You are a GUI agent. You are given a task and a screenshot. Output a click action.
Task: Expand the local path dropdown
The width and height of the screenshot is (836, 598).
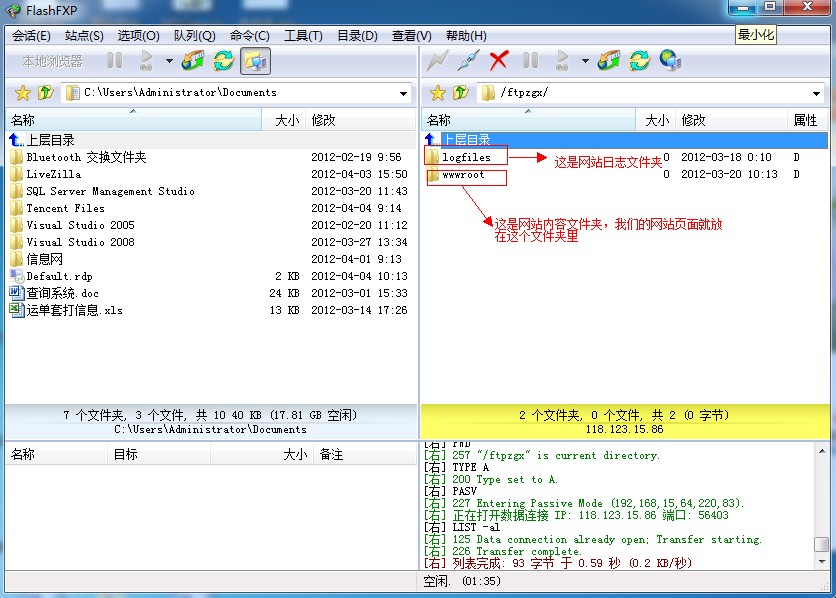[x=404, y=93]
